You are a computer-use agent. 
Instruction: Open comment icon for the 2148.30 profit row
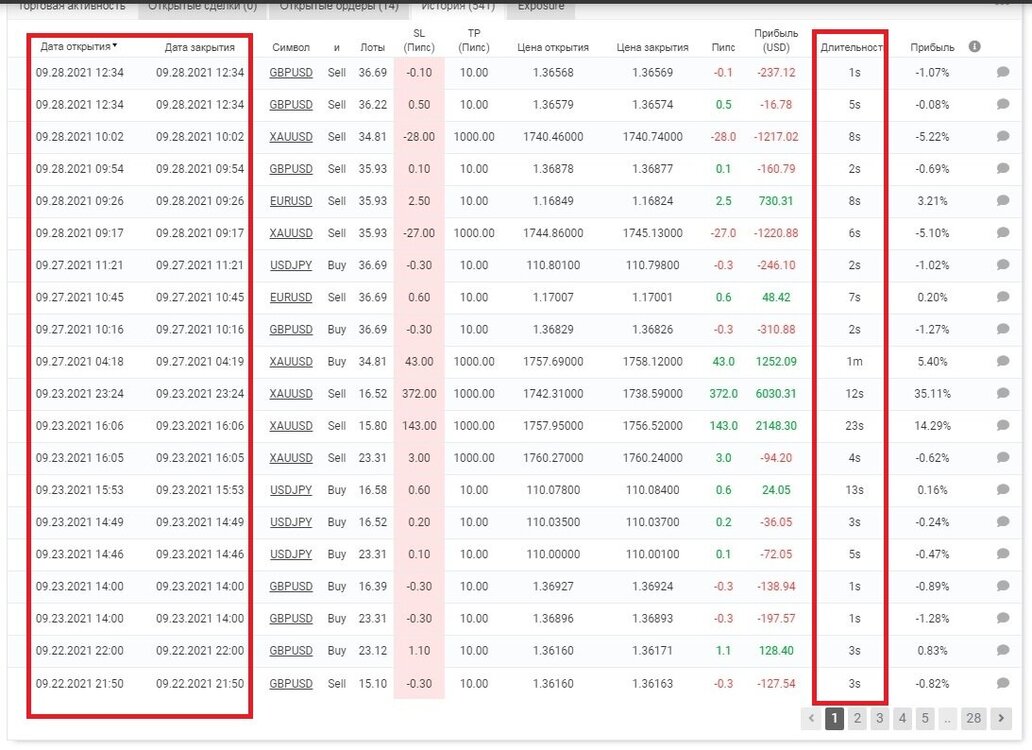coord(1003,425)
